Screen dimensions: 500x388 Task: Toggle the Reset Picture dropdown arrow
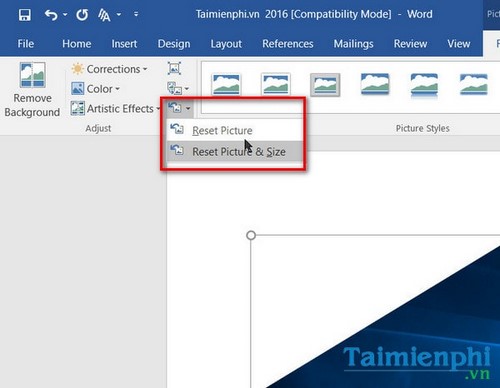[188, 108]
